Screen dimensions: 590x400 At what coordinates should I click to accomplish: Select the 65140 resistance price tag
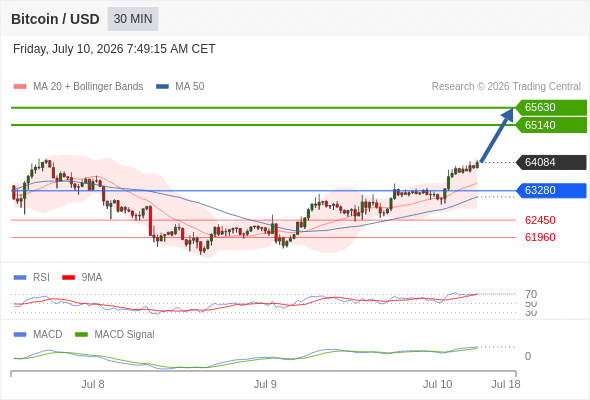click(x=551, y=125)
